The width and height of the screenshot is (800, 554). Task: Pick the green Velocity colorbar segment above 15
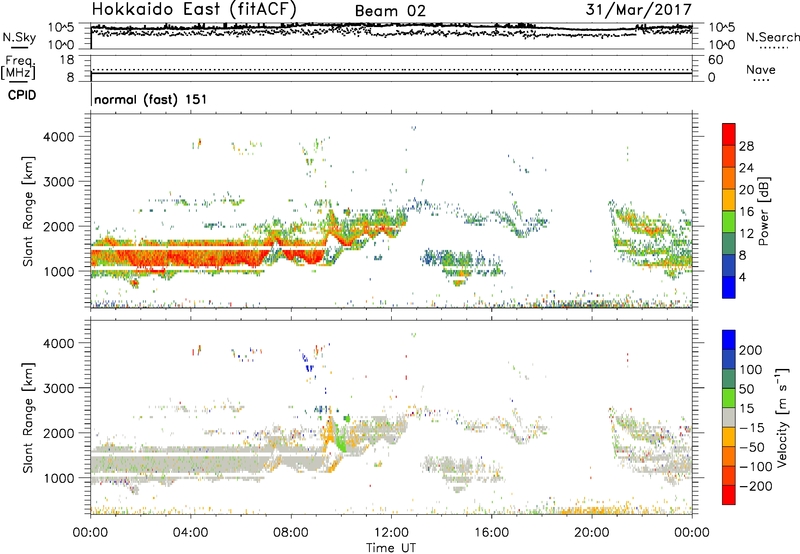(729, 398)
